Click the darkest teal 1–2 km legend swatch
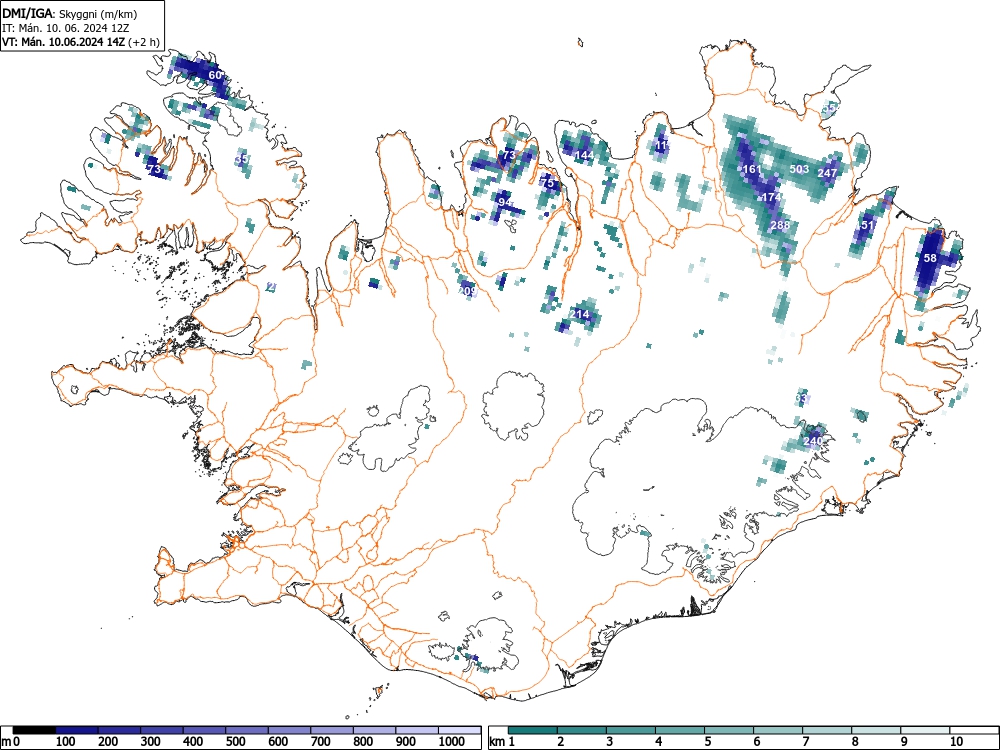The width and height of the screenshot is (1000, 750). pyautogui.click(x=533, y=730)
